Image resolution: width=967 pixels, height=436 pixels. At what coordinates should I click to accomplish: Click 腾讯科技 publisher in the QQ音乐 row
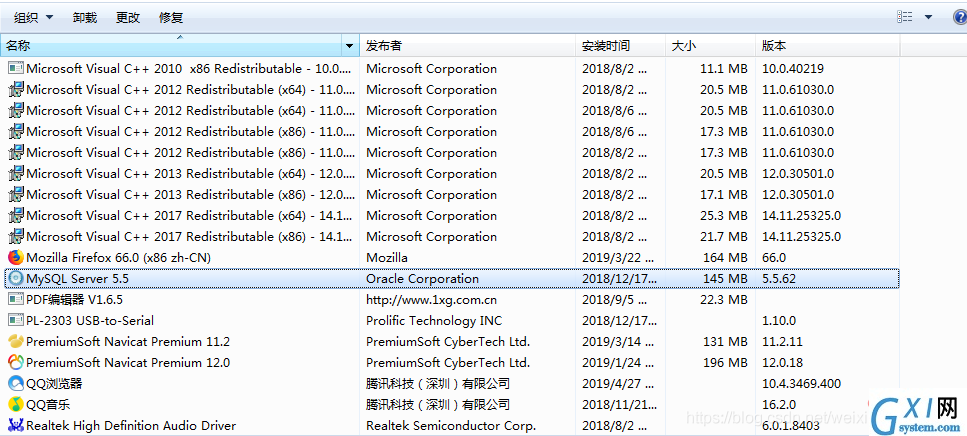(x=438, y=405)
